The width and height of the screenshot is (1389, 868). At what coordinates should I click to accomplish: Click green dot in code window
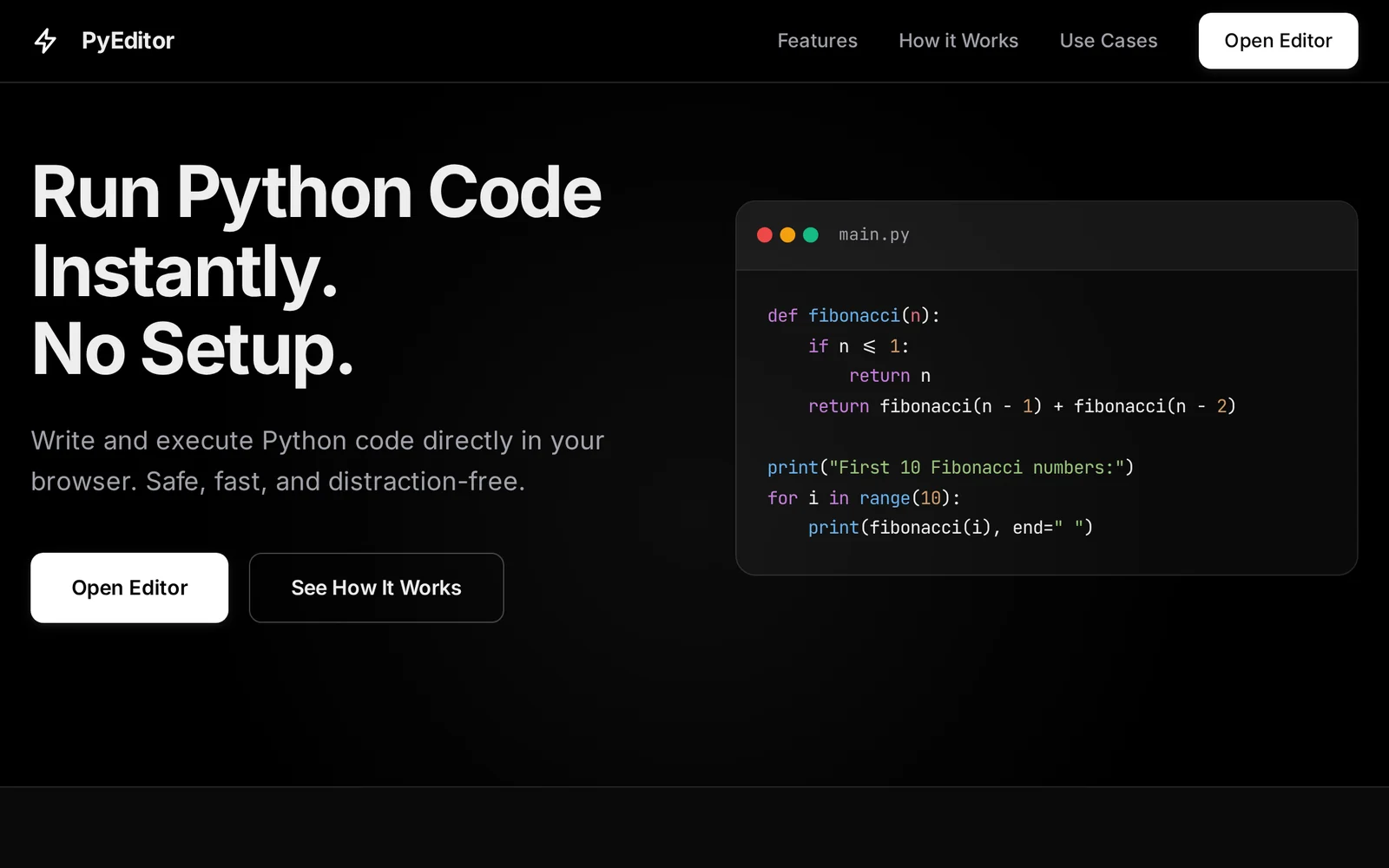[811, 235]
